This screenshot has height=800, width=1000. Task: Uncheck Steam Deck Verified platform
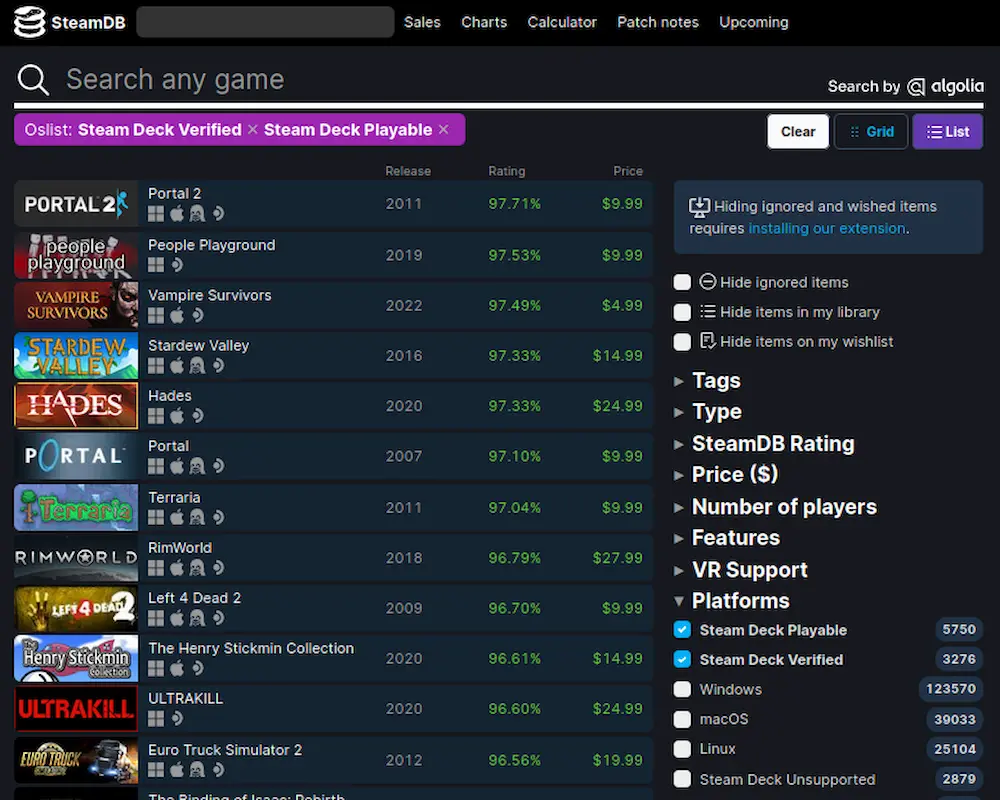pyautogui.click(x=682, y=659)
